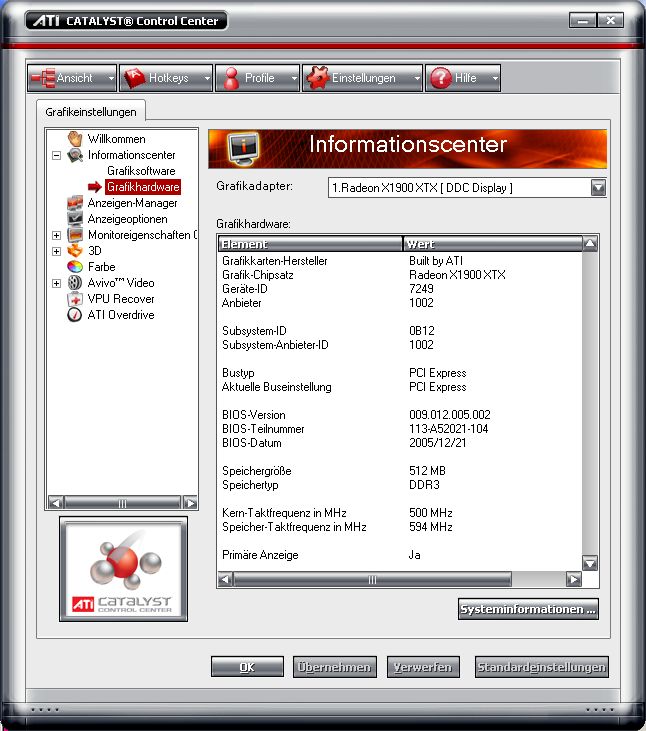The image size is (646, 731).
Task: Click the VPU Recover icon
Action: (75, 299)
